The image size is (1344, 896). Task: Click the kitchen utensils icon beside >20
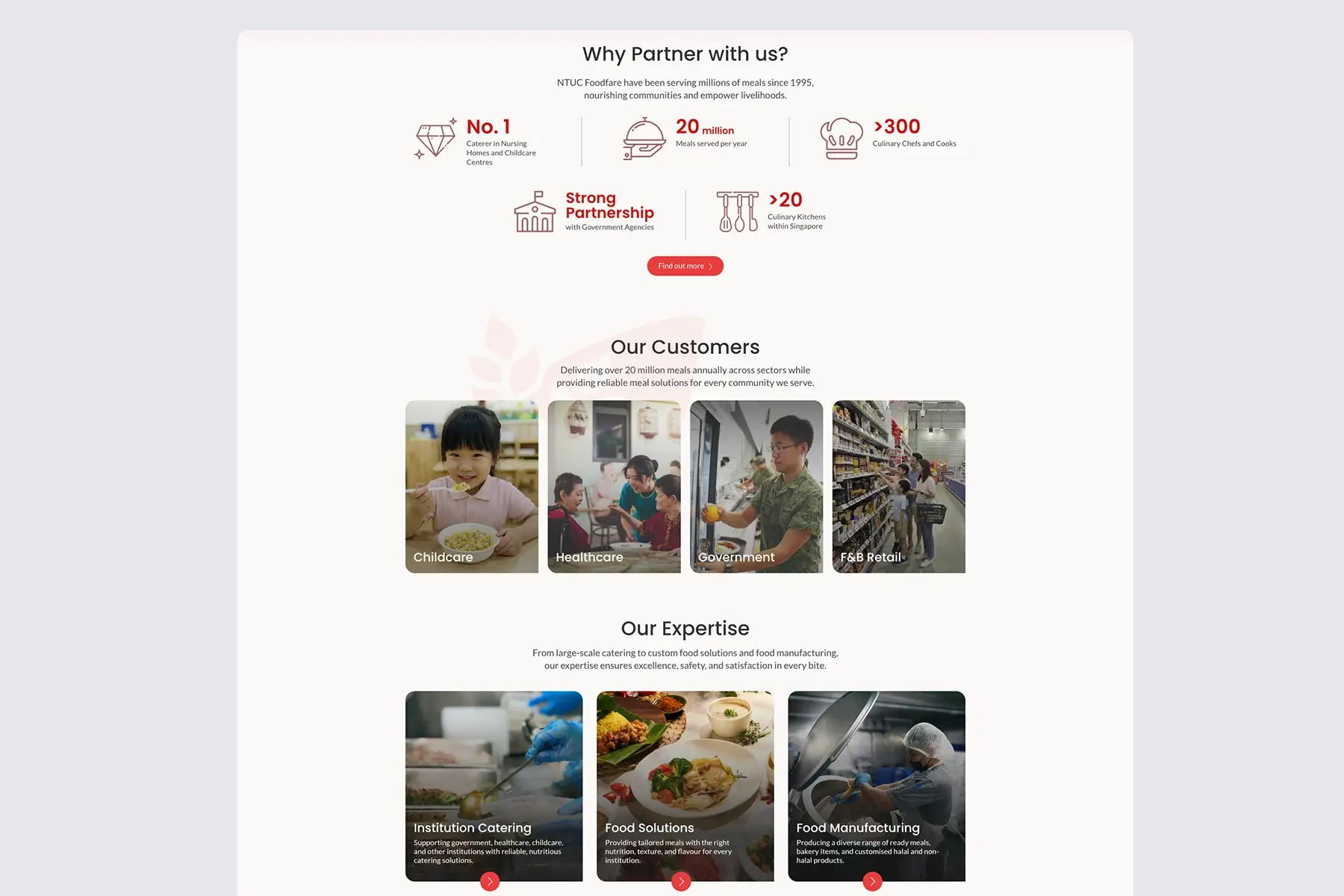click(738, 211)
